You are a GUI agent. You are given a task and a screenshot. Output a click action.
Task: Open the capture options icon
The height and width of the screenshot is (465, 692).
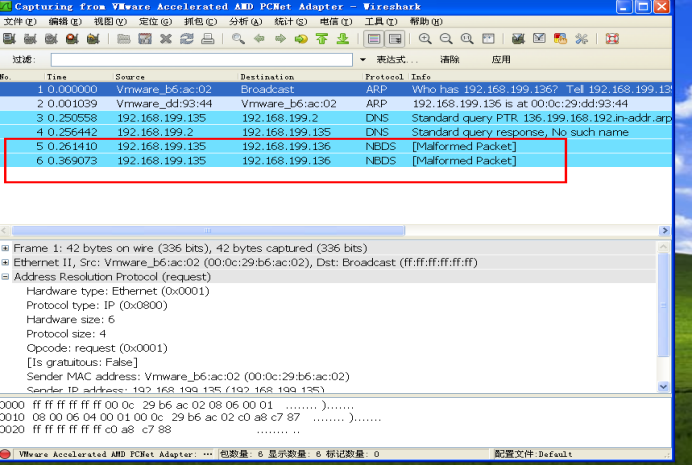point(30,39)
